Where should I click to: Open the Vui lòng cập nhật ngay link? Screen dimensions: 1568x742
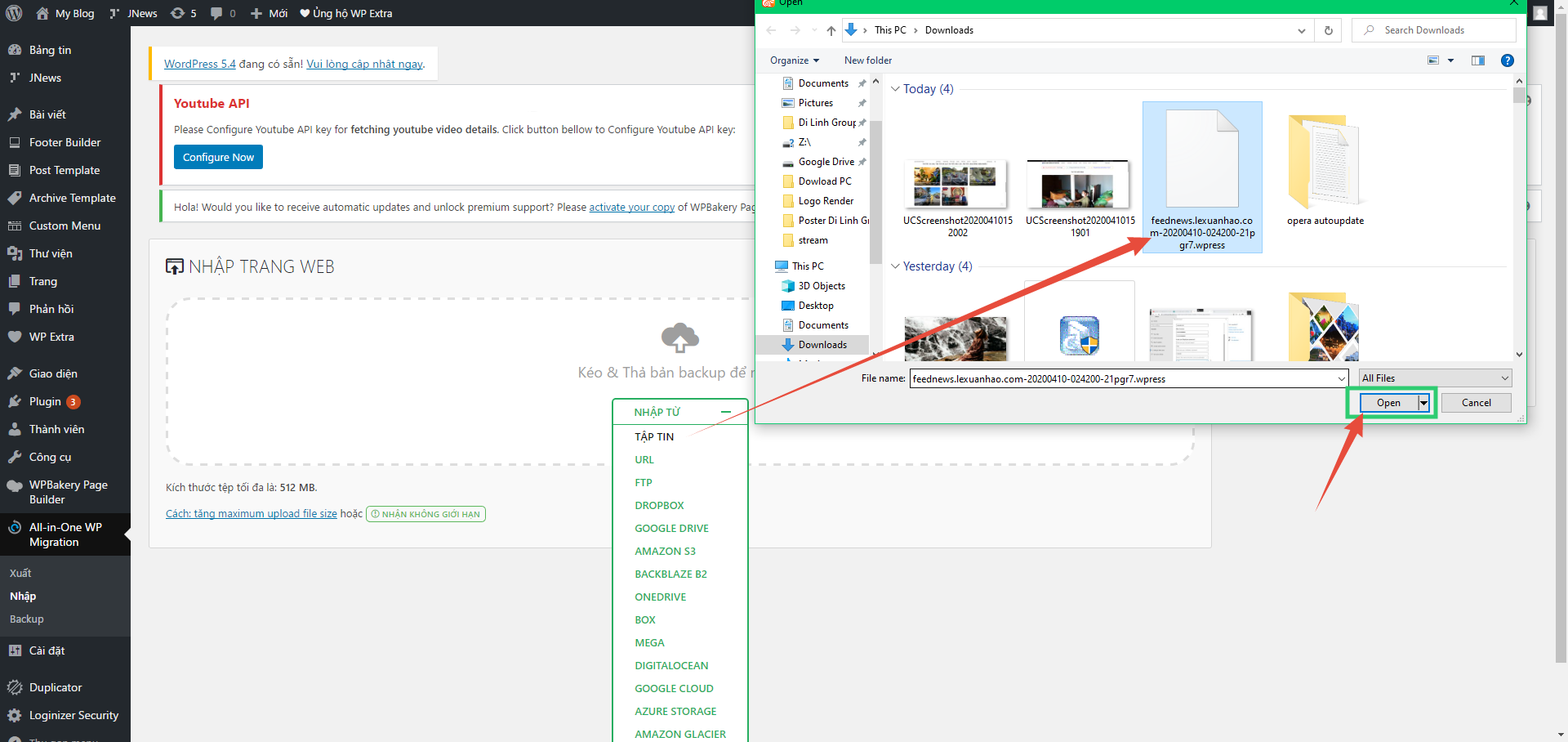coord(364,64)
